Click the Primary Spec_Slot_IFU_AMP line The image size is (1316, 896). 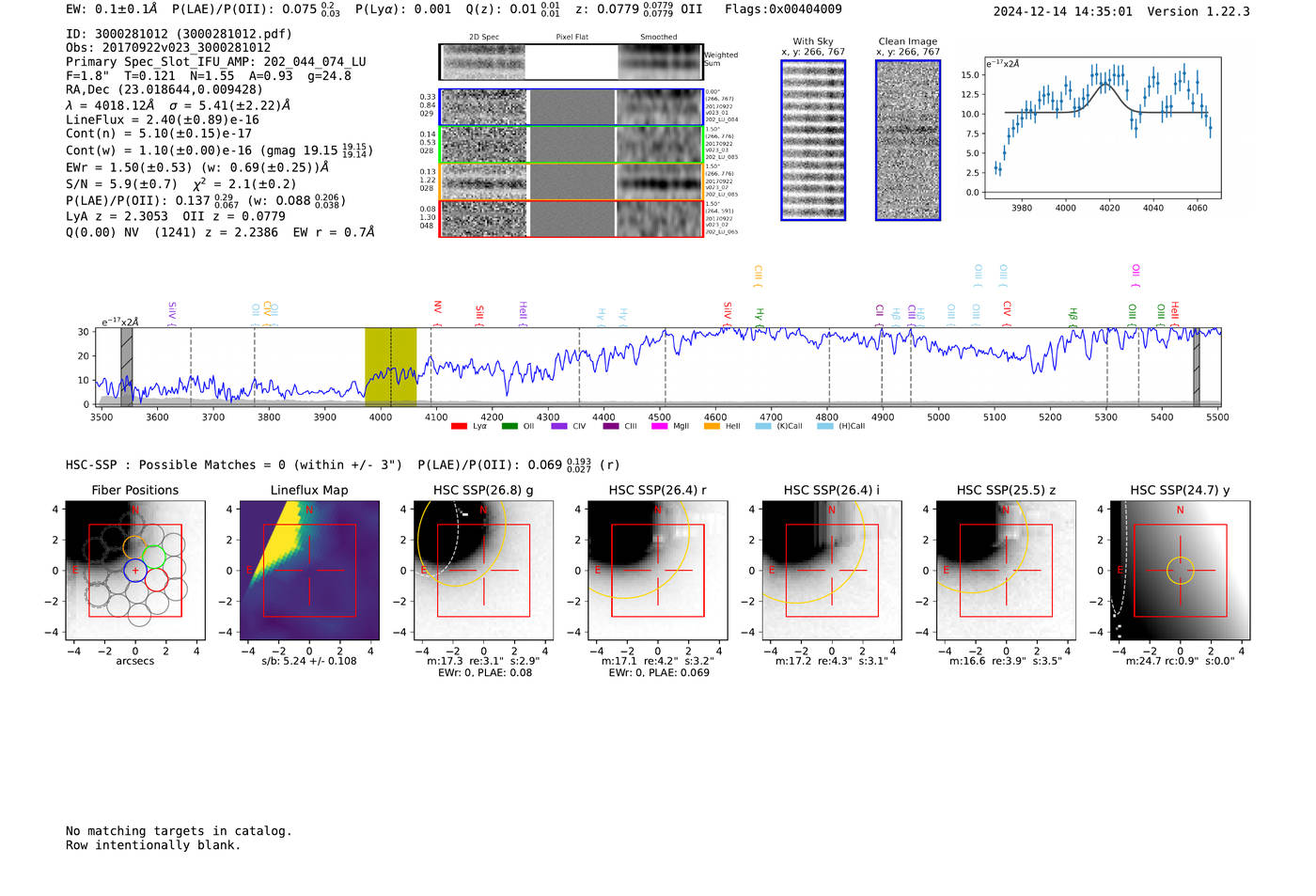pyautogui.click(x=216, y=62)
